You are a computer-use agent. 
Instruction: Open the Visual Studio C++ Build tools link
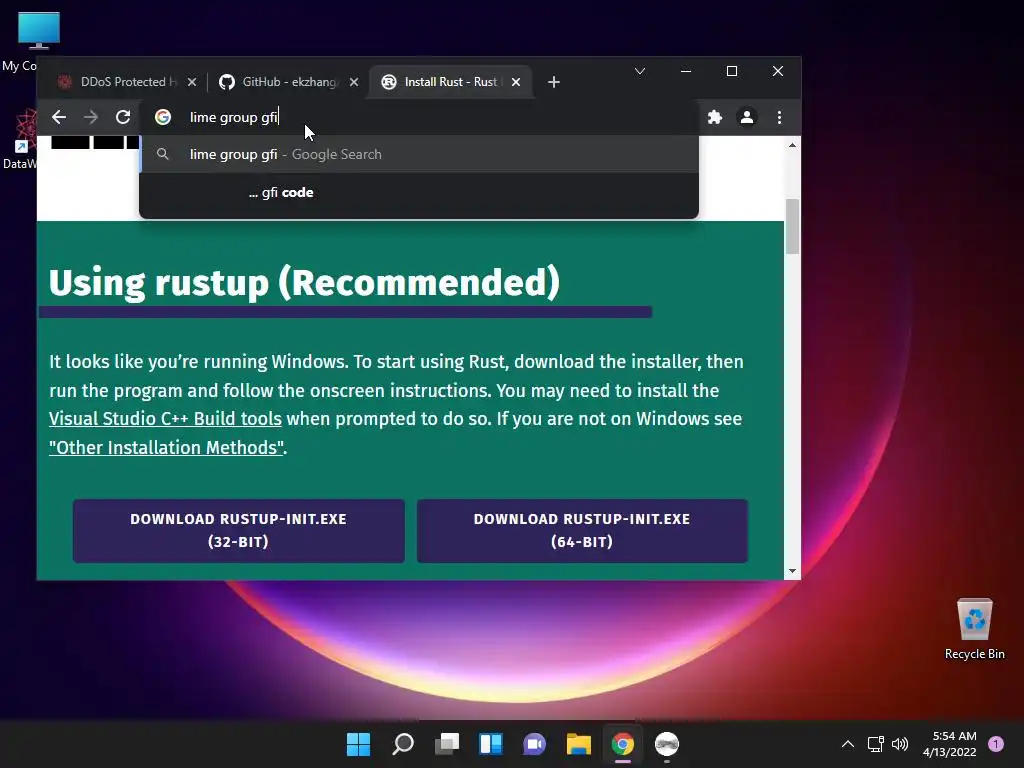tap(165, 419)
